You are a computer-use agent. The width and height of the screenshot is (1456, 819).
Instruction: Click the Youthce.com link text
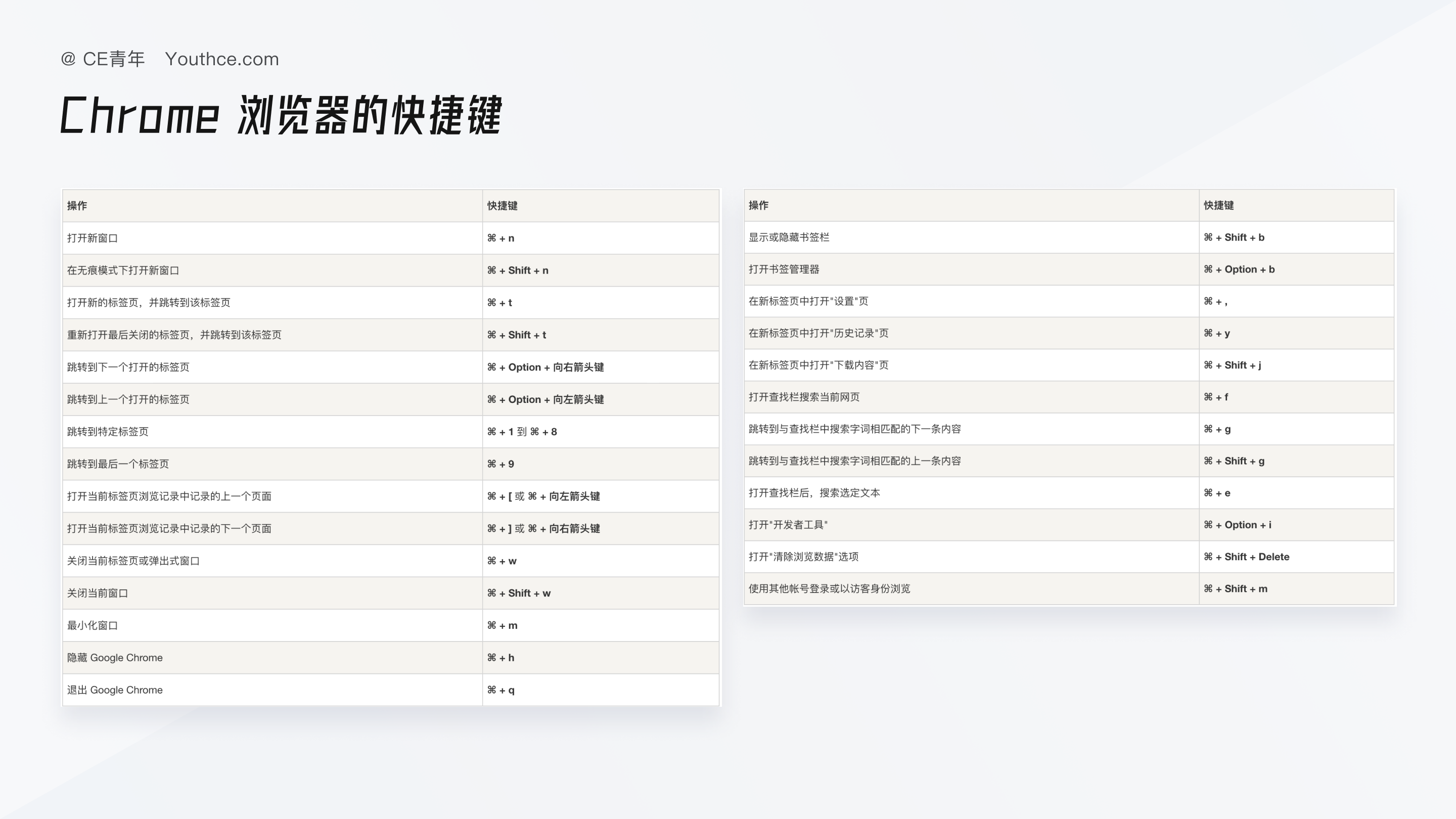pyautogui.click(x=221, y=59)
